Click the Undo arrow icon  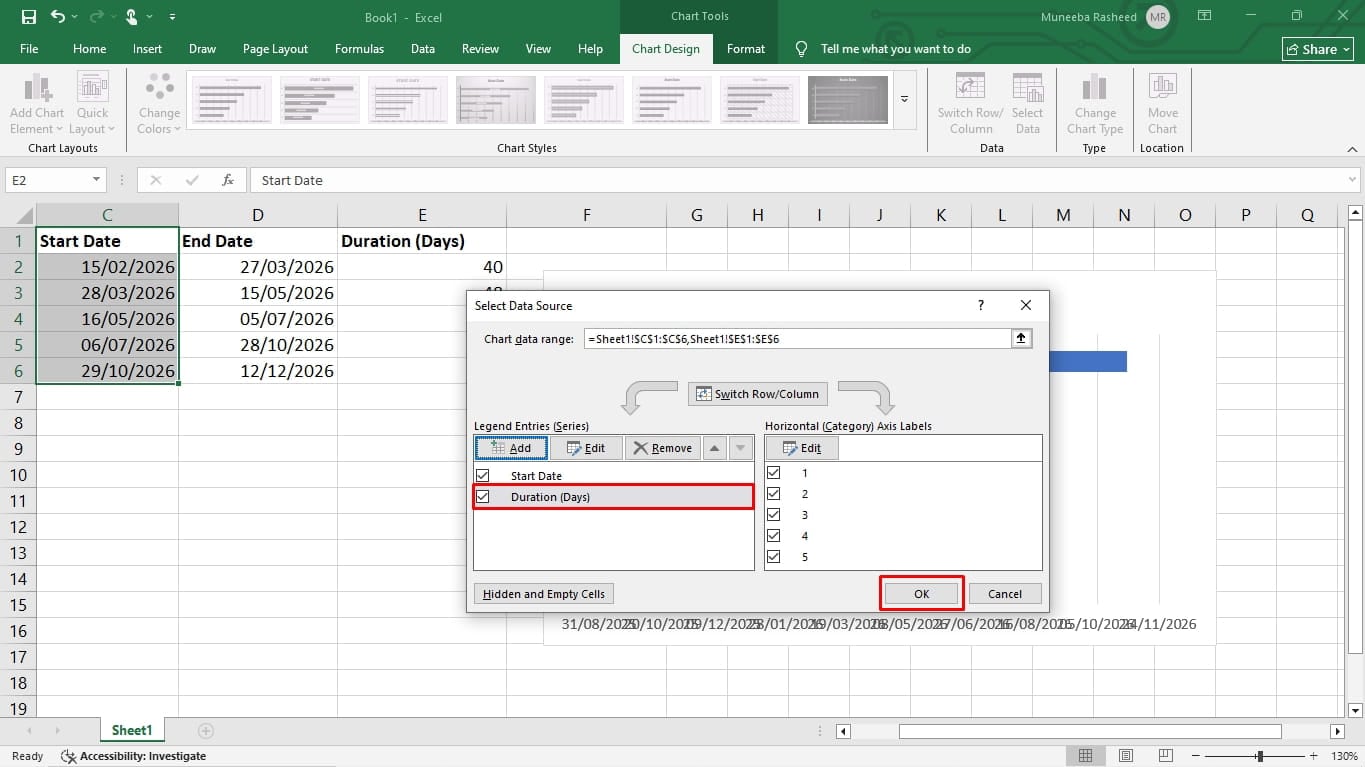[x=57, y=17]
